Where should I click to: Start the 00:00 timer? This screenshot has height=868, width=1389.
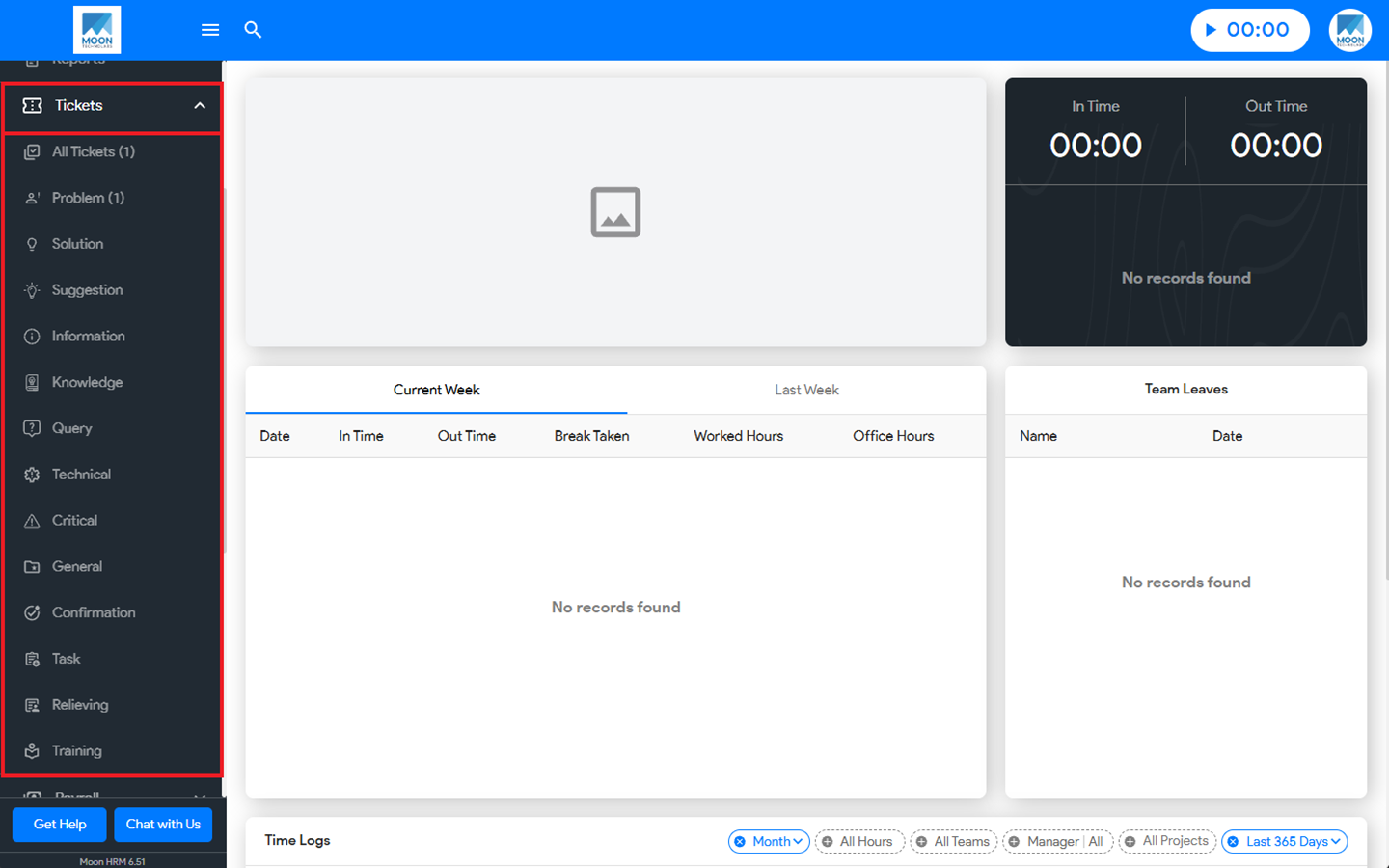1249,30
